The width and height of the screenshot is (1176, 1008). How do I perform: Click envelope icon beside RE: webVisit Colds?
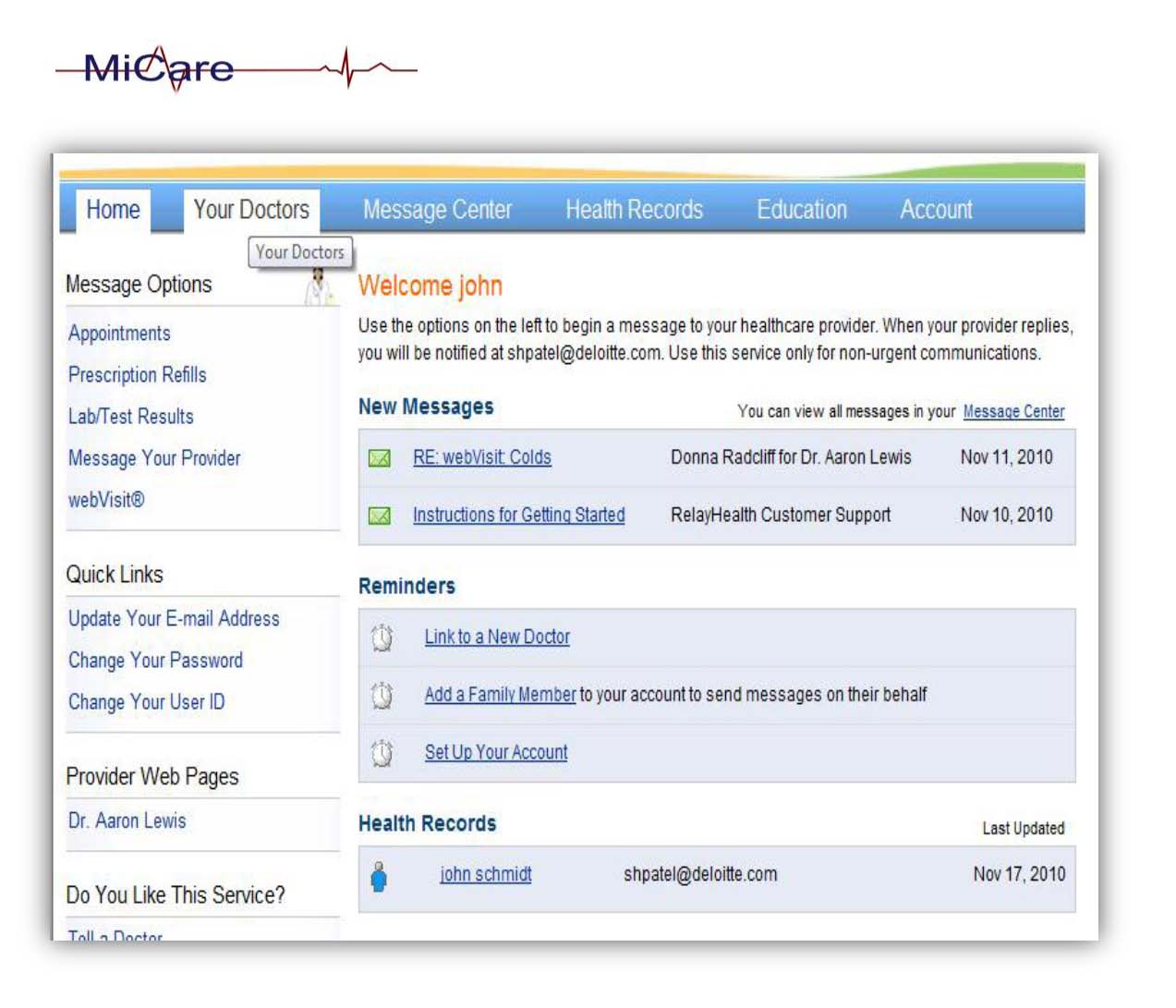click(x=380, y=458)
